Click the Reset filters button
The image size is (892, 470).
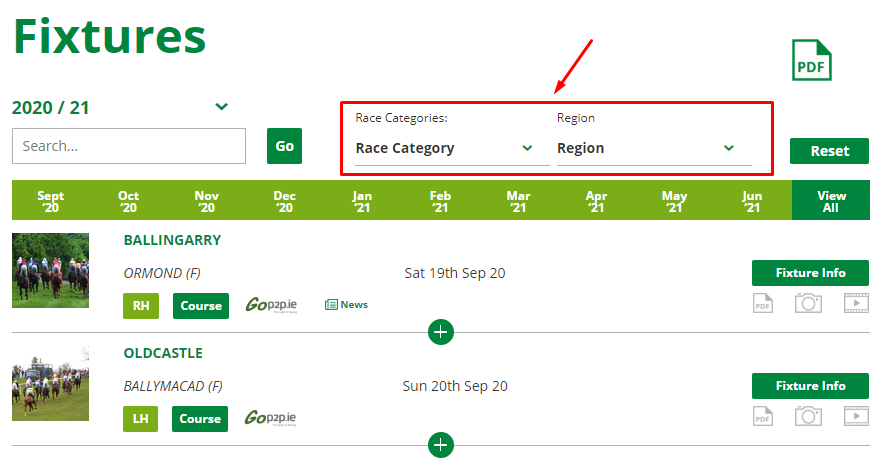click(x=829, y=151)
